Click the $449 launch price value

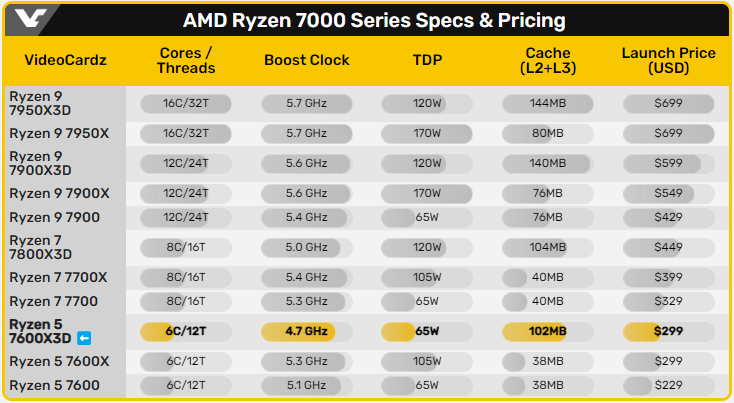[x=668, y=247]
